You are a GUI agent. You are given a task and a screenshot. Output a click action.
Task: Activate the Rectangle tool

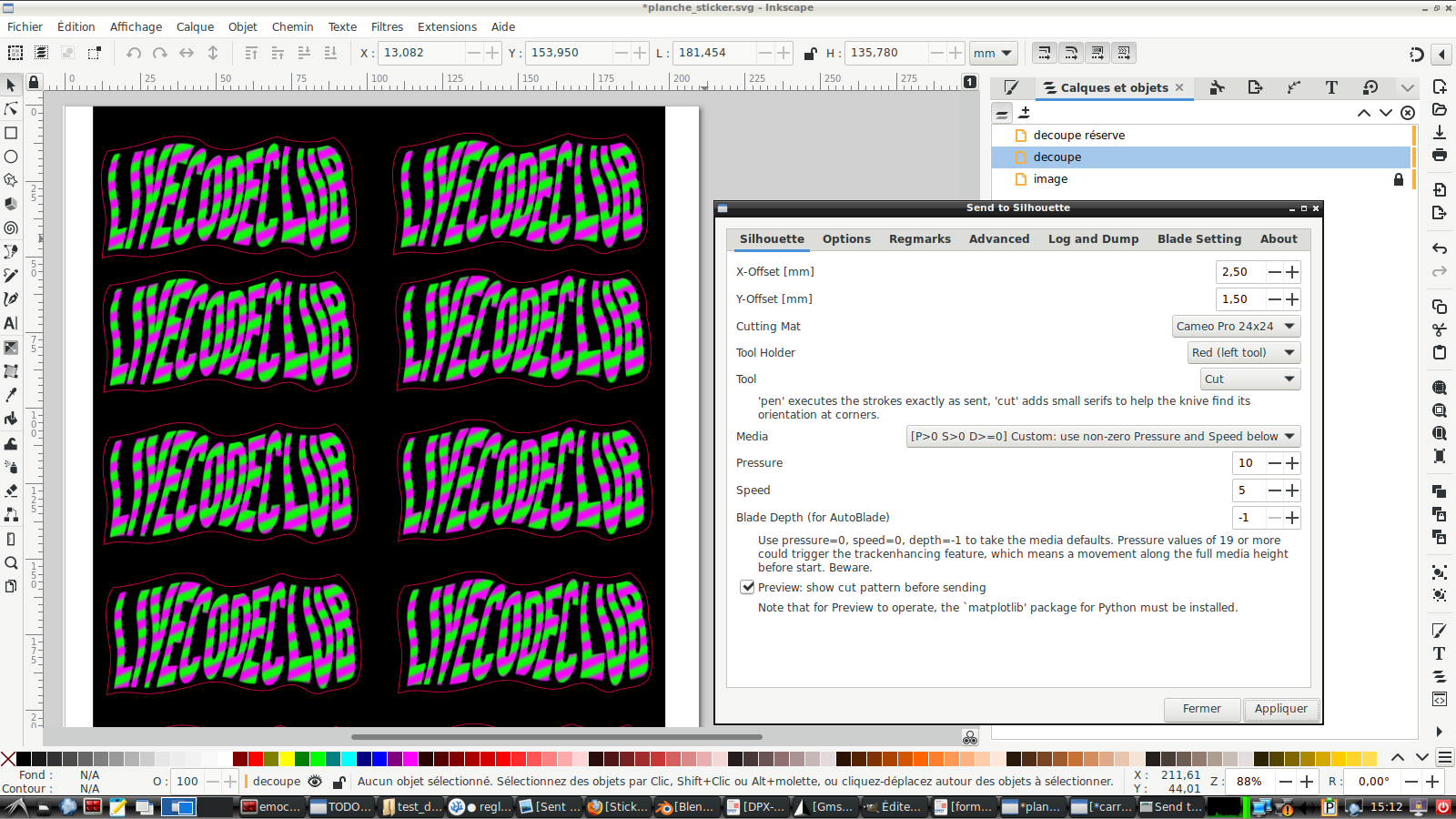point(11,133)
